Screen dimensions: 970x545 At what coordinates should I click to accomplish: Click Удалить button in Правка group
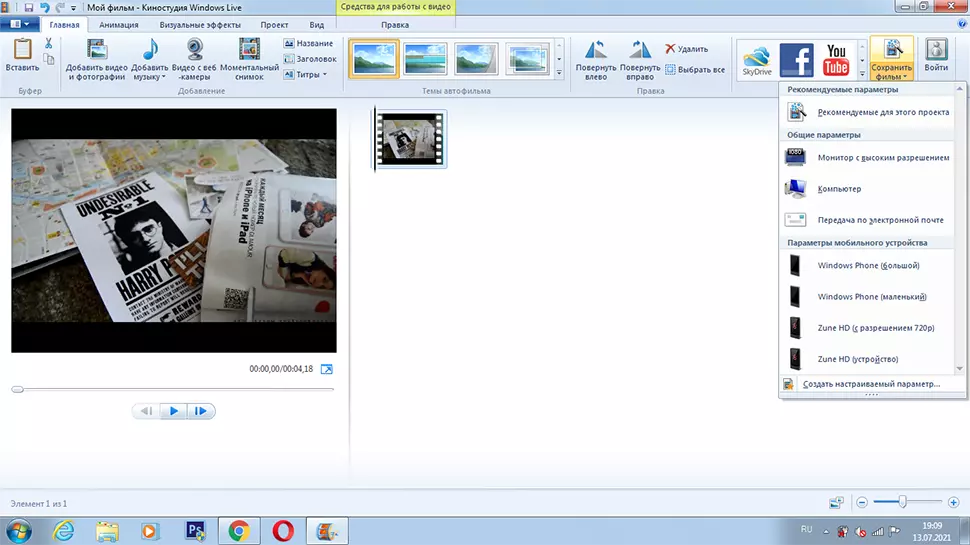coord(686,48)
